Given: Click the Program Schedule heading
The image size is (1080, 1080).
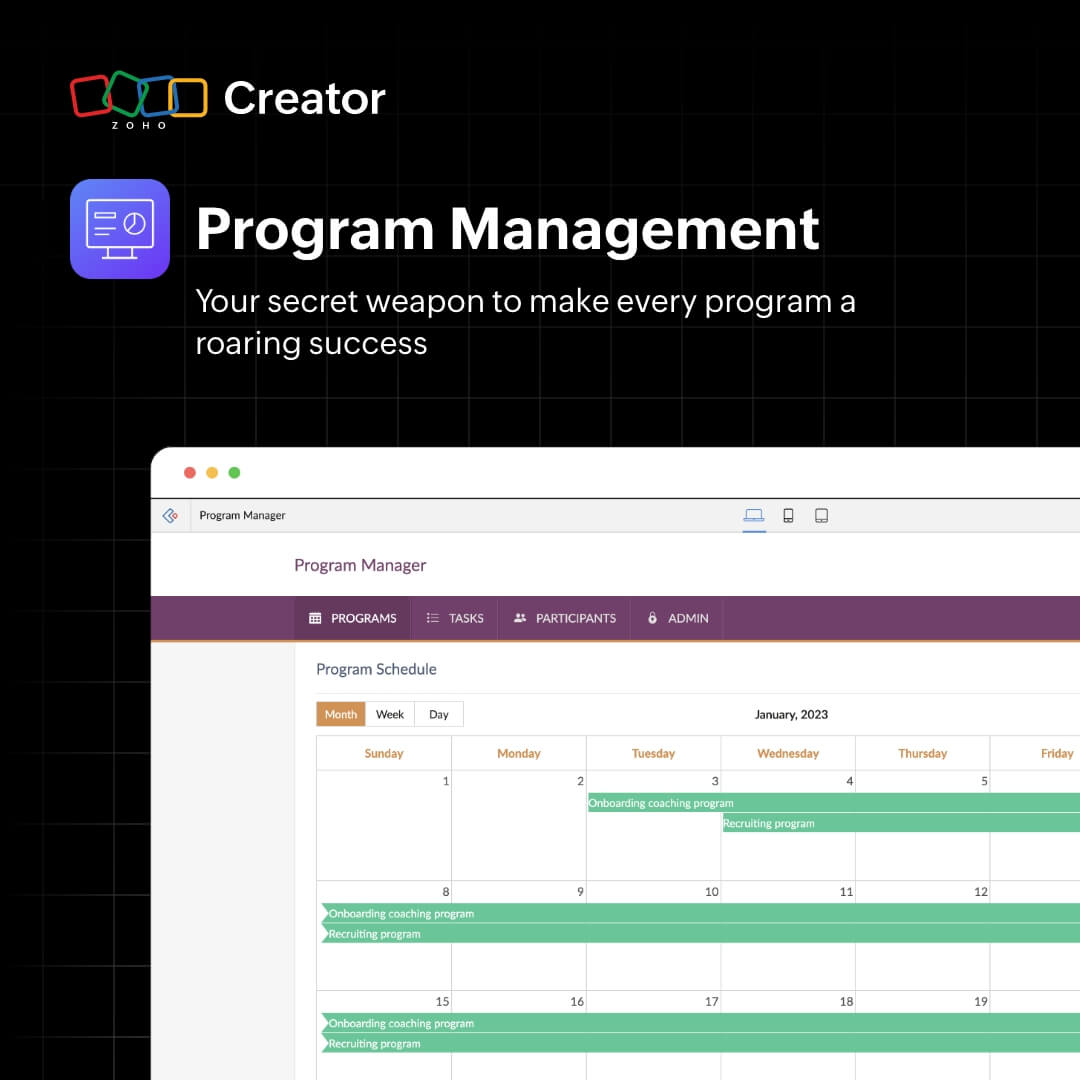Looking at the screenshot, I should point(376,669).
